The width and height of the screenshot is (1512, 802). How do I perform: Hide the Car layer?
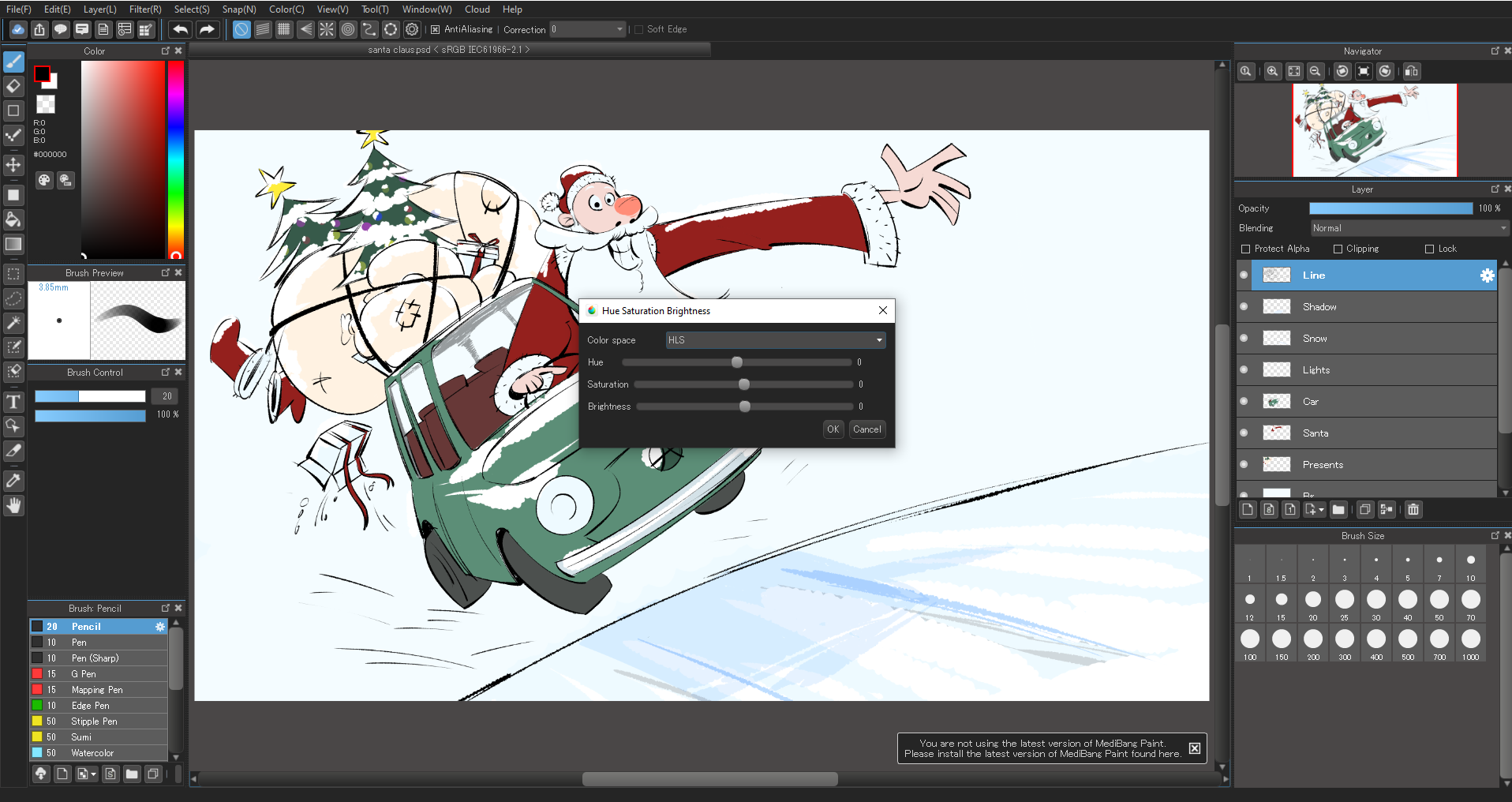[x=1244, y=402]
